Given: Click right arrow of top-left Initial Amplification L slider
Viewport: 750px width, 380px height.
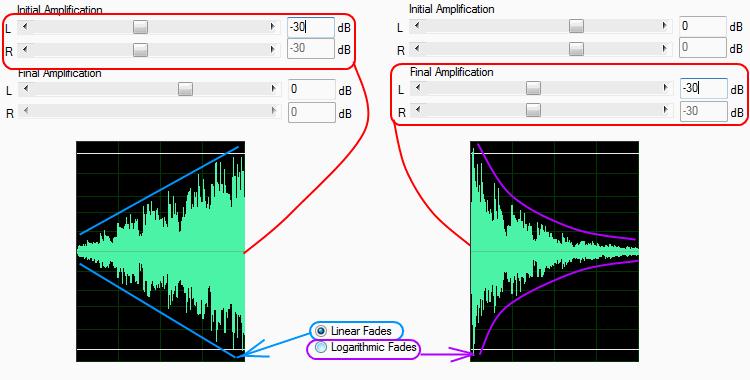Looking at the screenshot, I should pos(273,27).
